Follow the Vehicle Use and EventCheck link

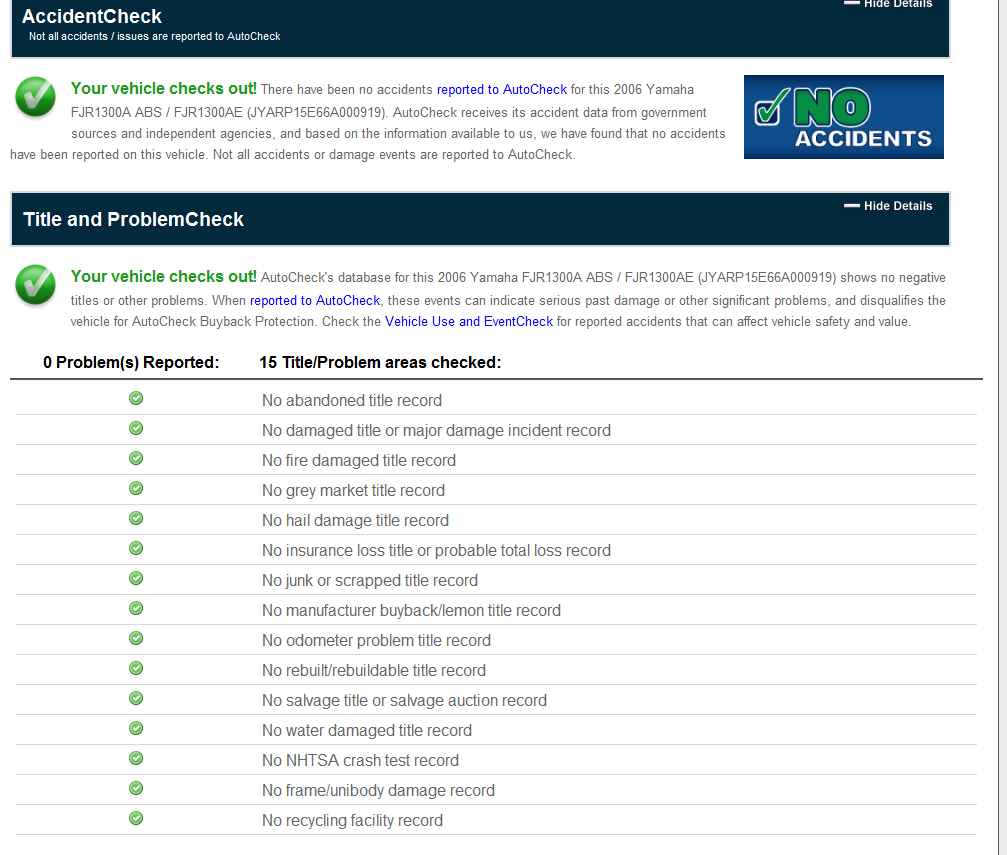(x=469, y=321)
